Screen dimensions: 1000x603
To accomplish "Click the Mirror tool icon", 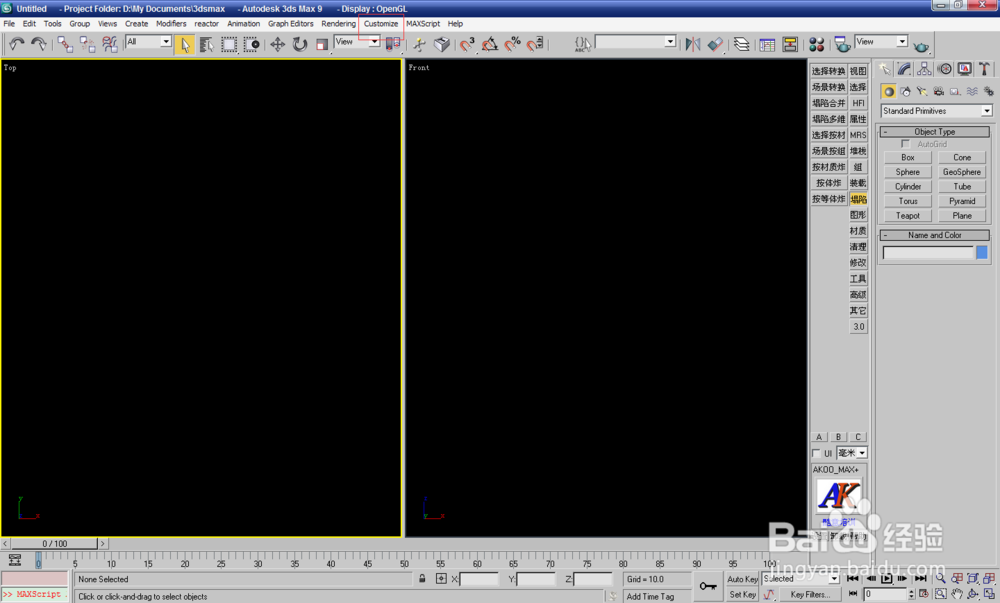I will tap(693, 44).
